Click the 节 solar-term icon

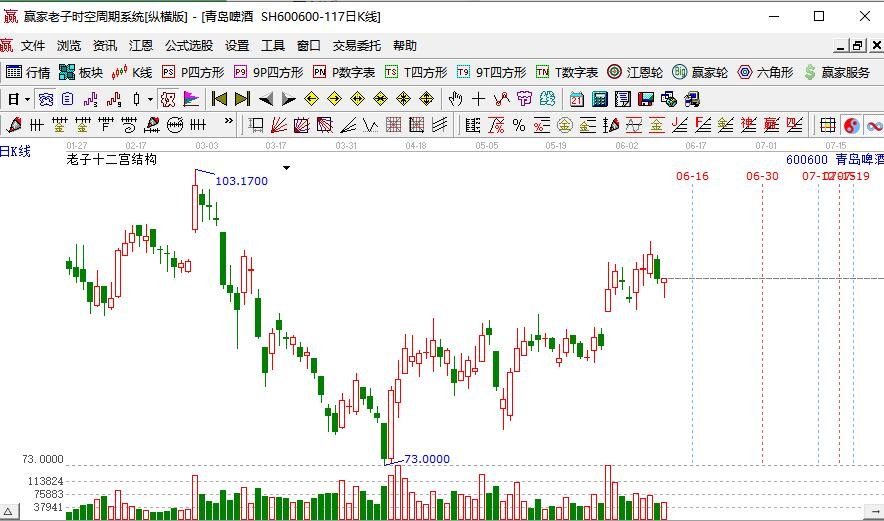tap(524, 99)
